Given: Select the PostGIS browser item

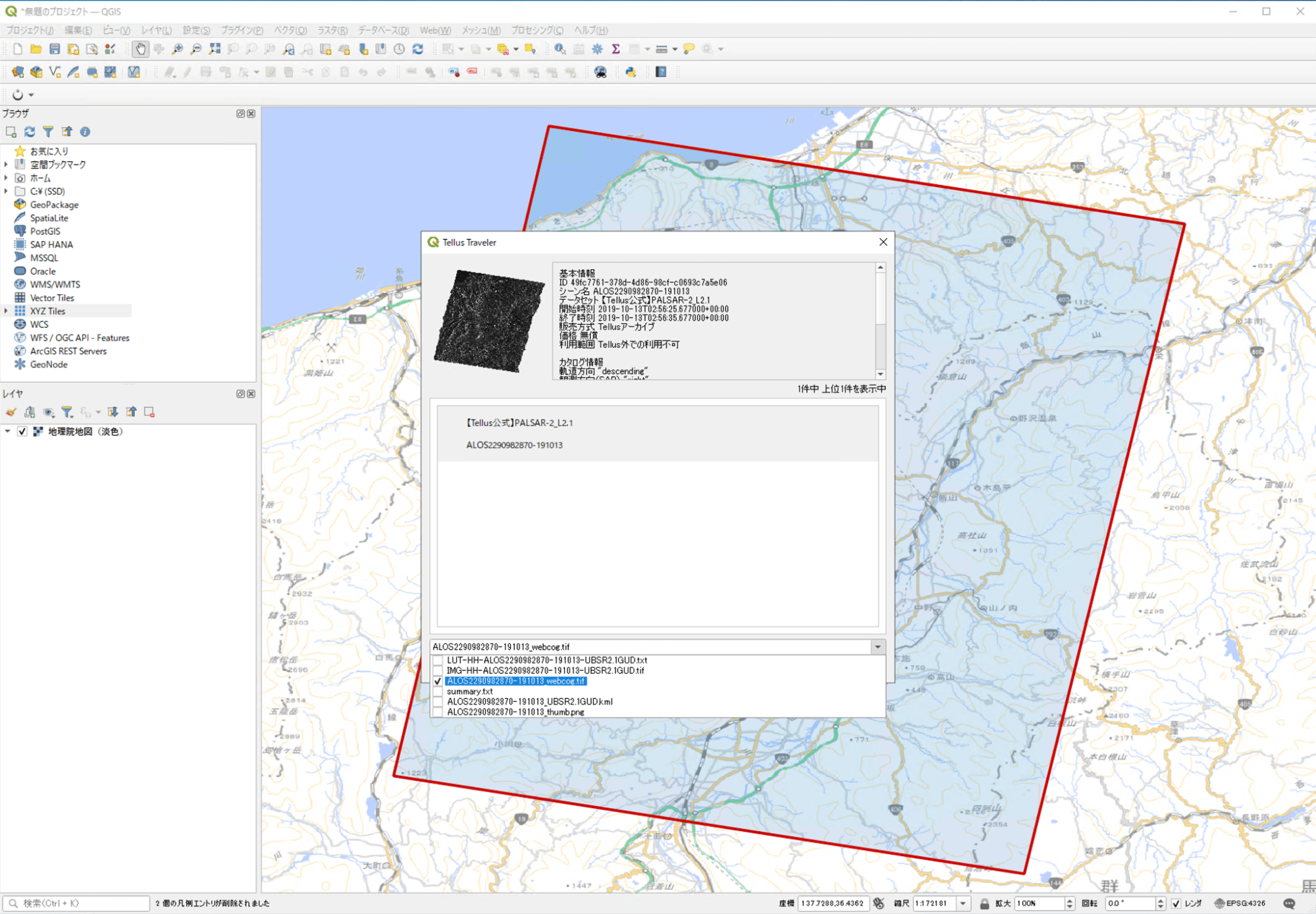Looking at the screenshot, I should point(45,231).
